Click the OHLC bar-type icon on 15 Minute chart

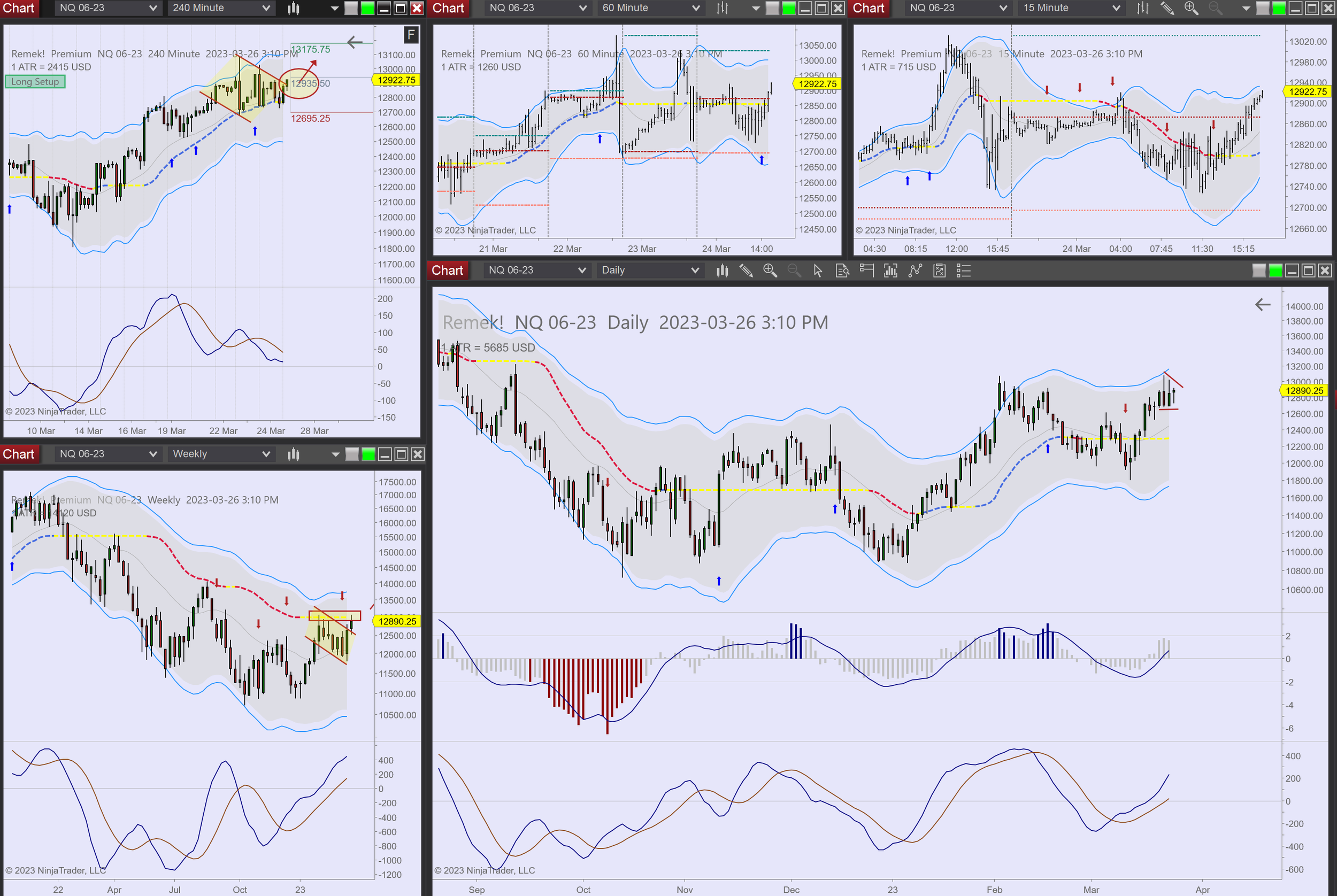(x=1142, y=8)
